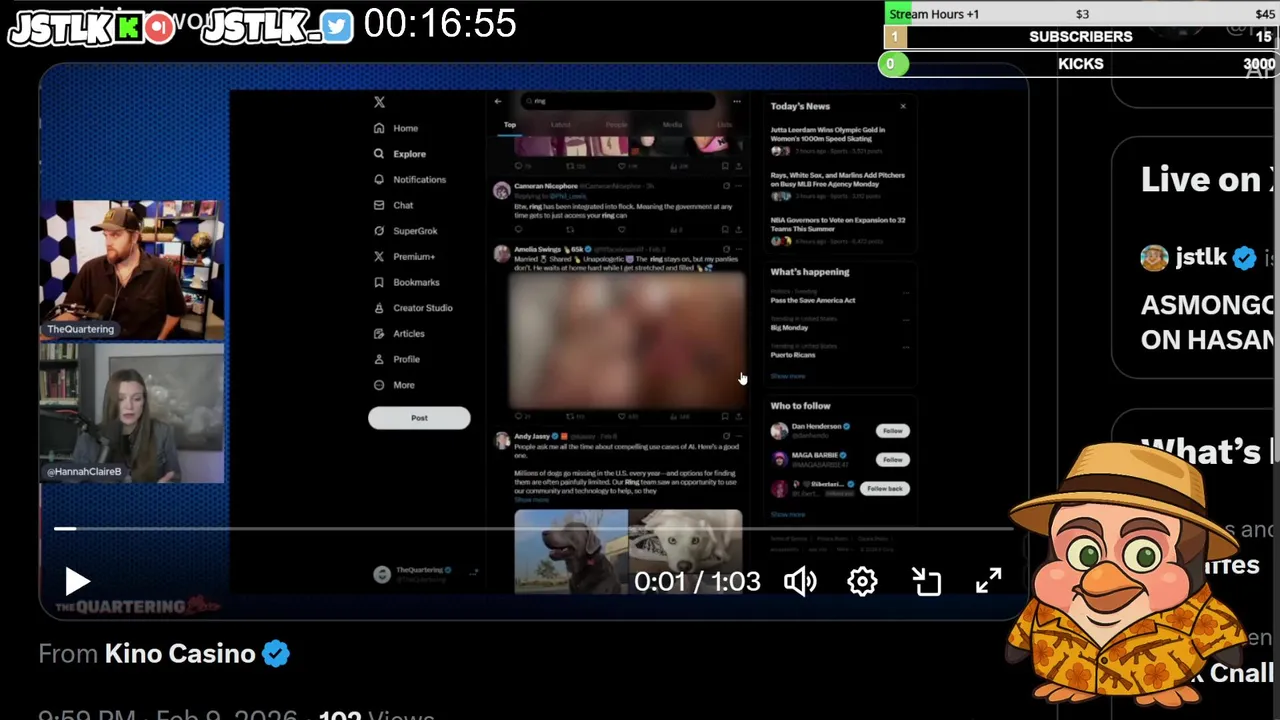
Task: Click the Follow back button
Action: coord(885,489)
